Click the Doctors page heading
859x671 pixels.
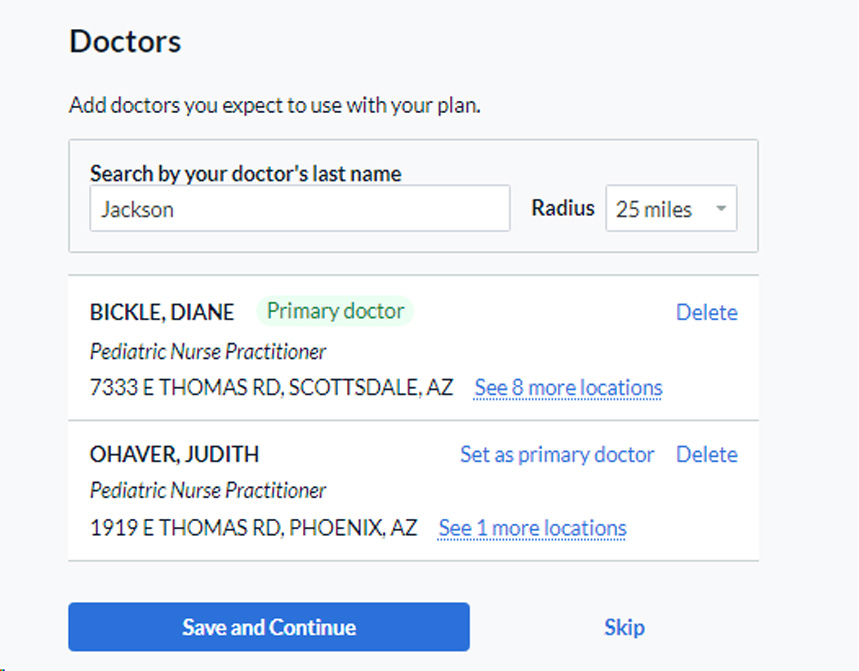124,42
